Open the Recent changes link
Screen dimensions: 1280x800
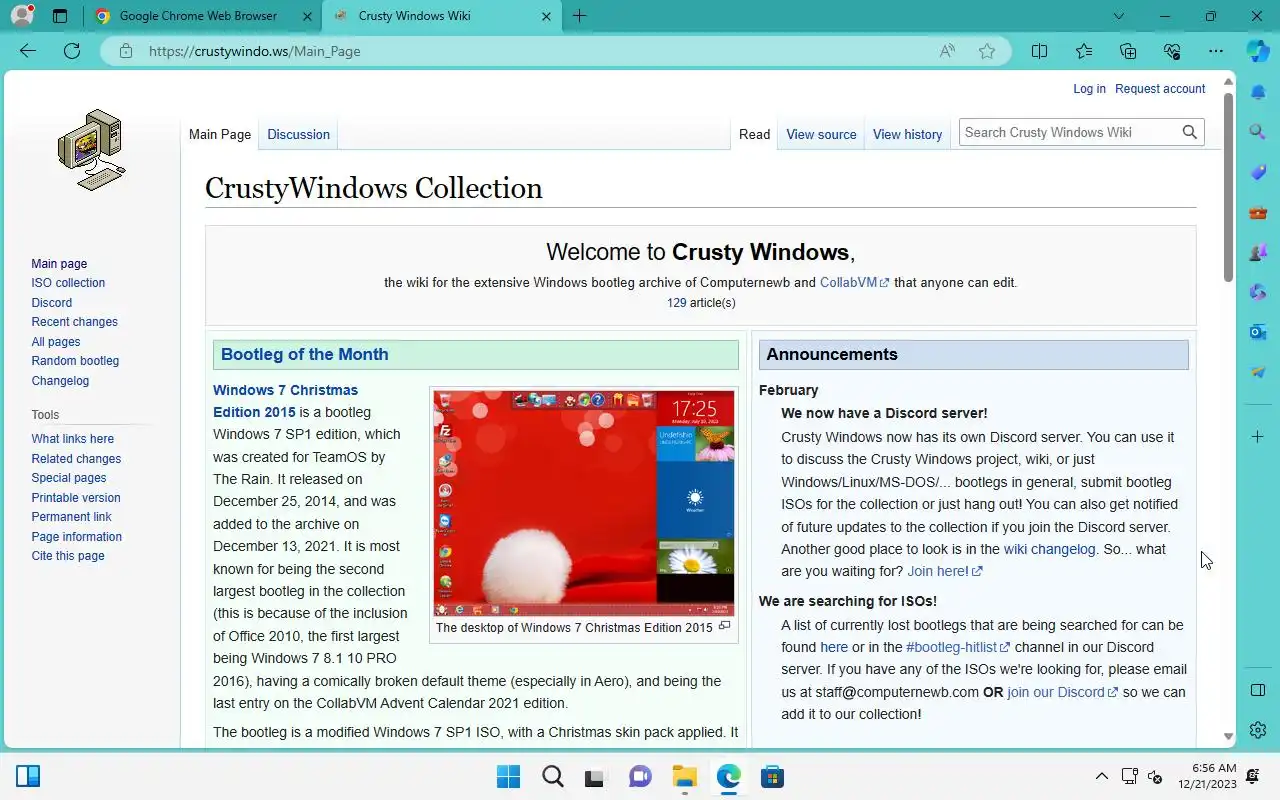pos(74,322)
